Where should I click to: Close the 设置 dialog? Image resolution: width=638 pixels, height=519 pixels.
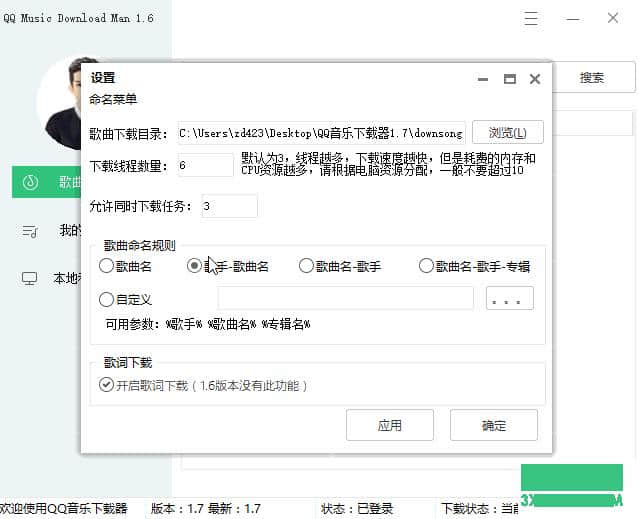[x=535, y=79]
